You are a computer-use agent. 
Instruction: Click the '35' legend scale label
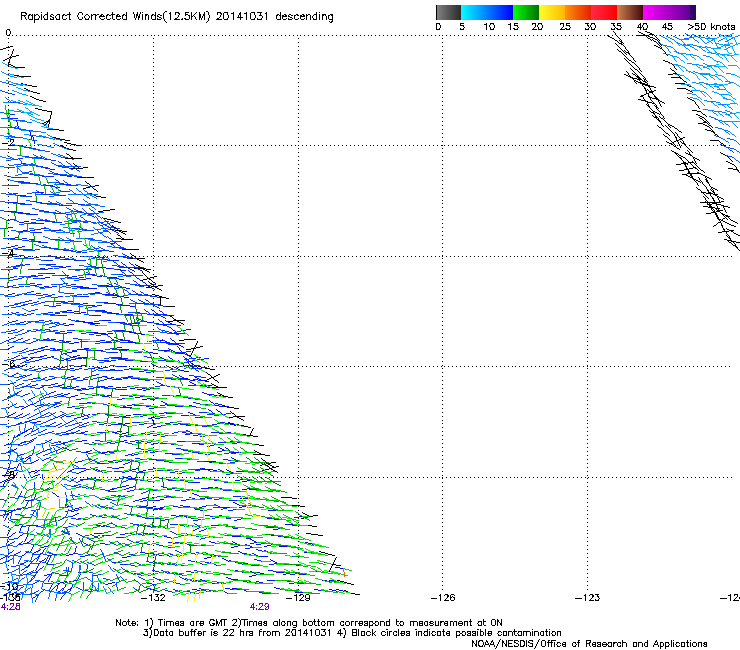(x=616, y=27)
